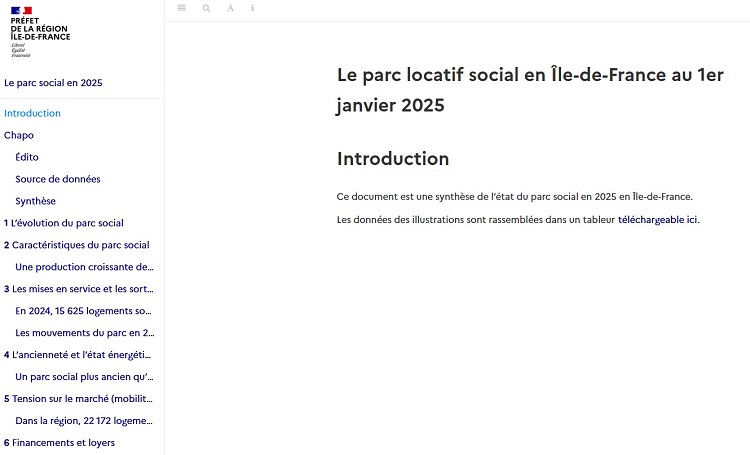The height and width of the screenshot is (455, 750).
Task: Select 'En 2024, 15 625 logements' entry
Action: click(x=84, y=311)
